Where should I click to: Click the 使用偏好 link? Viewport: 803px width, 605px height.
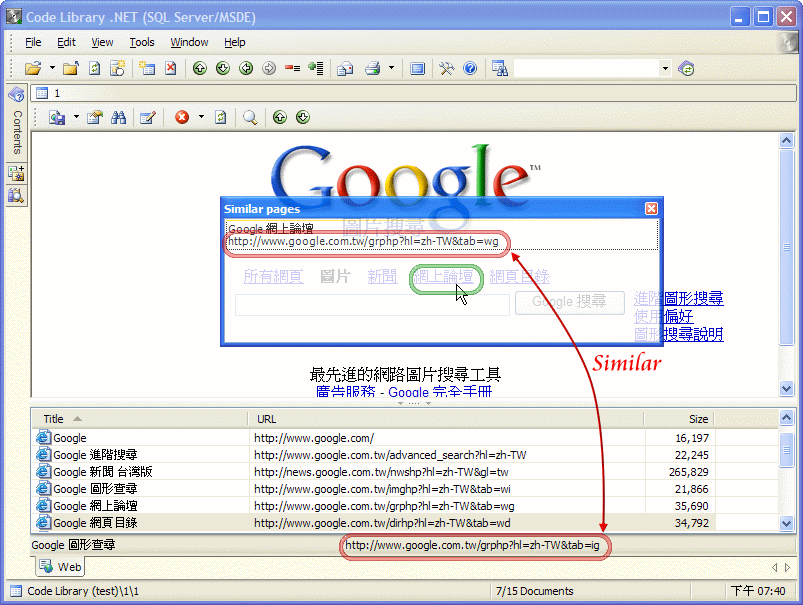(x=664, y=317)
